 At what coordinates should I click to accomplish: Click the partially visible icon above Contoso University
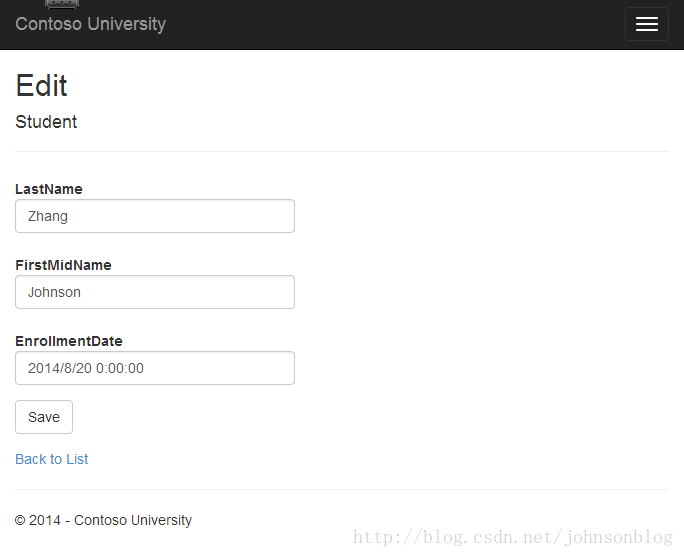62,4
